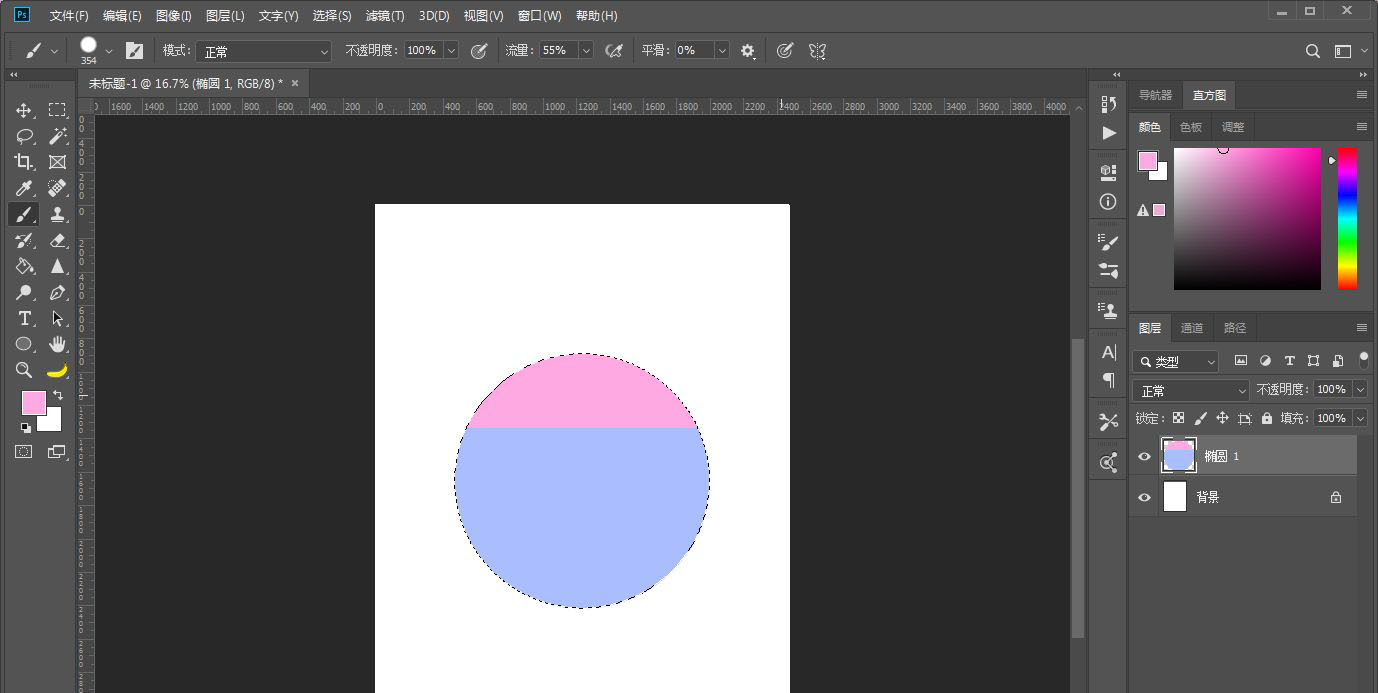This screenshot has height=693, width=1378.
Task: Select the Zoom tool in toolbox
Action: (24, 370)
